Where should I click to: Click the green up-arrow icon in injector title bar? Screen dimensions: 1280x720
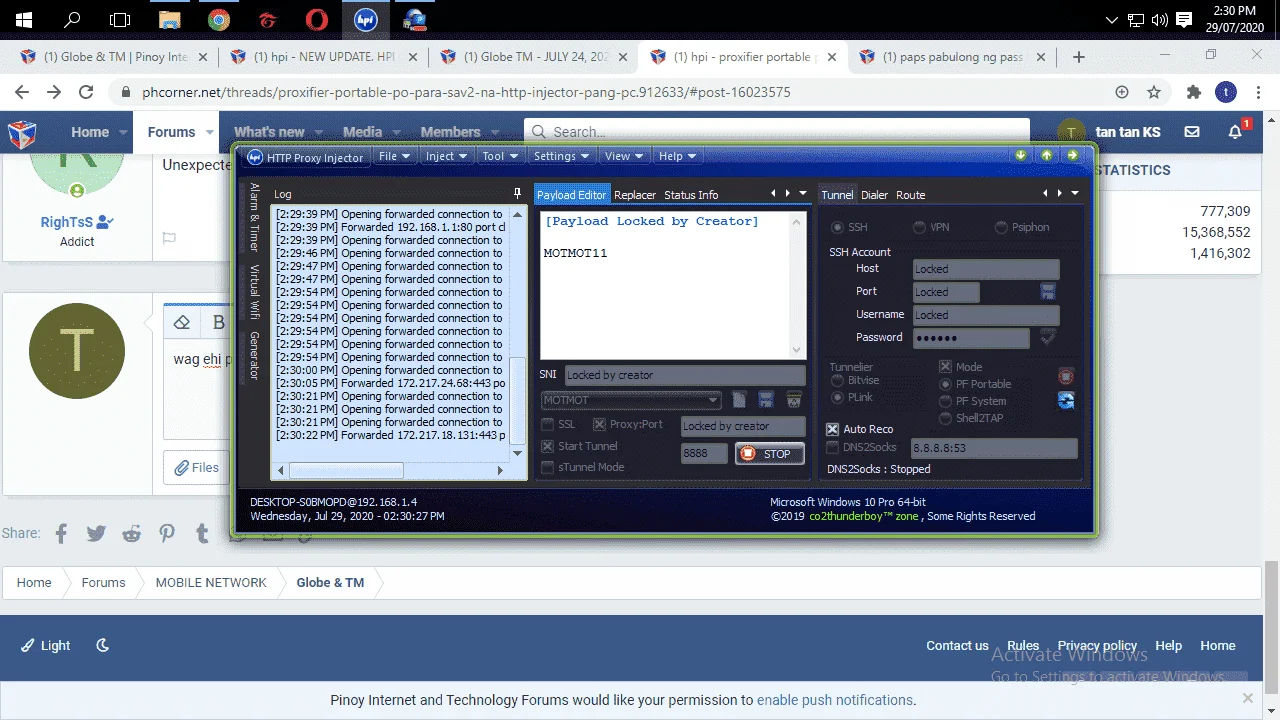click(x=1046, y=155)
